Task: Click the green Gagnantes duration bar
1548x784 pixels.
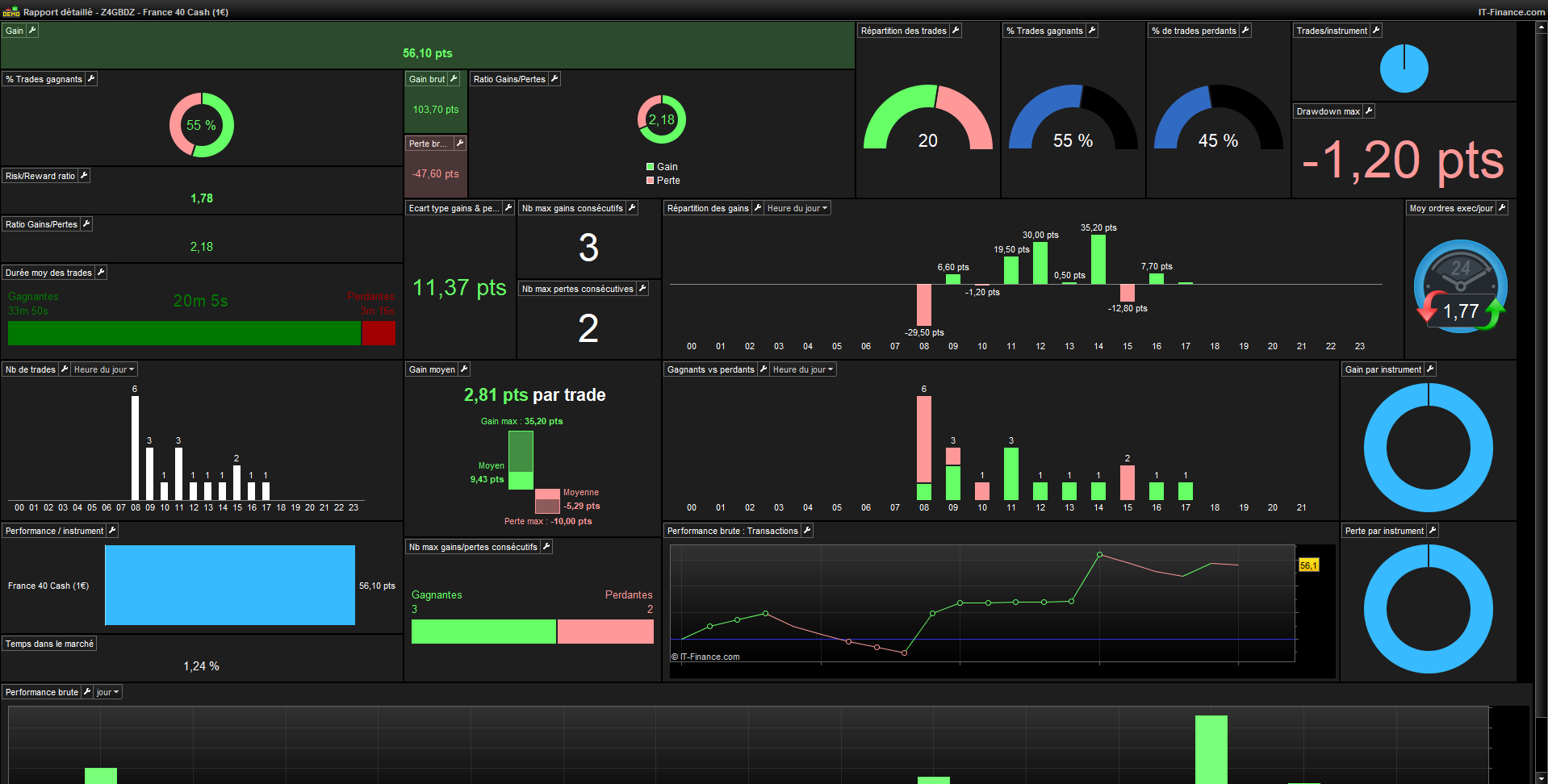Action: (184, 333)
